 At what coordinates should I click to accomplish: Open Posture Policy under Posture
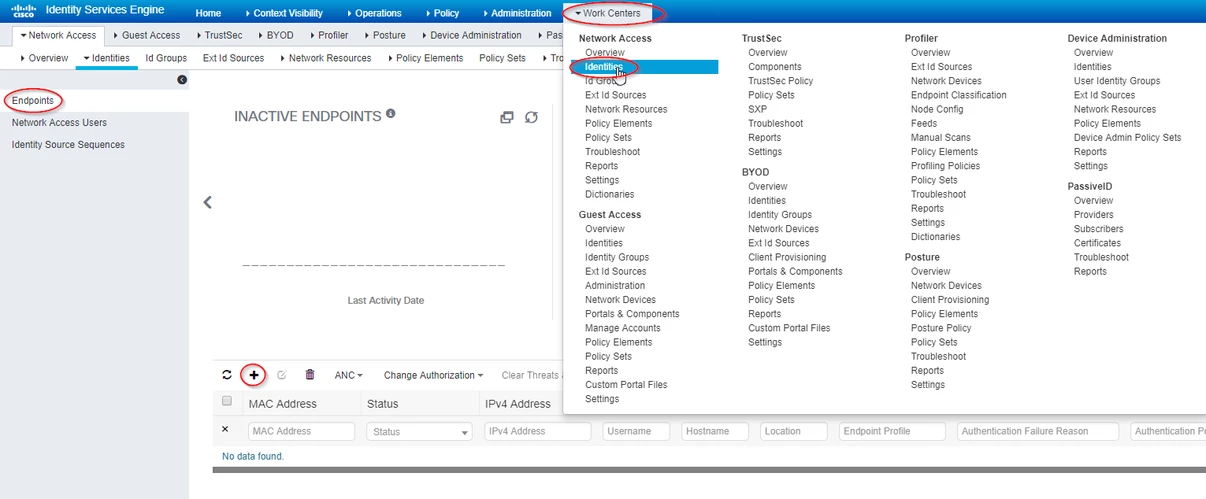pyautogui.click(x=941, y=328)
